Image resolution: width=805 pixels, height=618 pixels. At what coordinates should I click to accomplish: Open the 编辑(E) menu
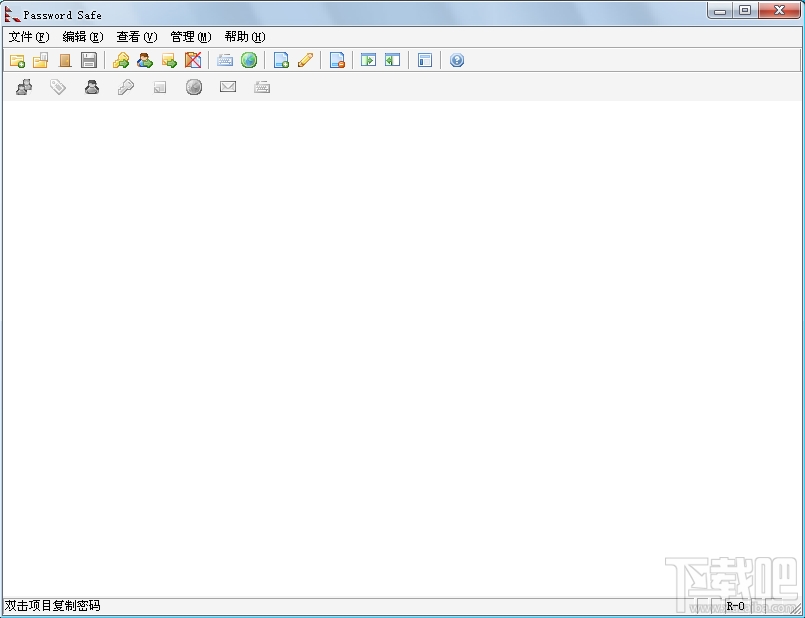click(83, 37)
